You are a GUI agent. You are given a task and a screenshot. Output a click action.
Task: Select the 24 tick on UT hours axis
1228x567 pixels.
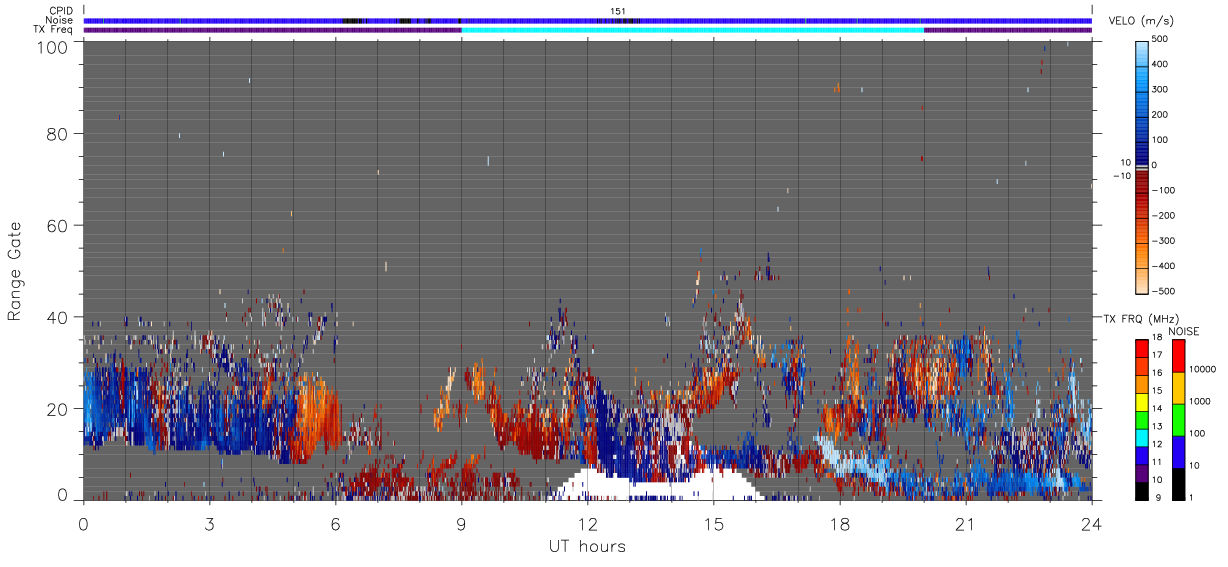point(1091,523)
